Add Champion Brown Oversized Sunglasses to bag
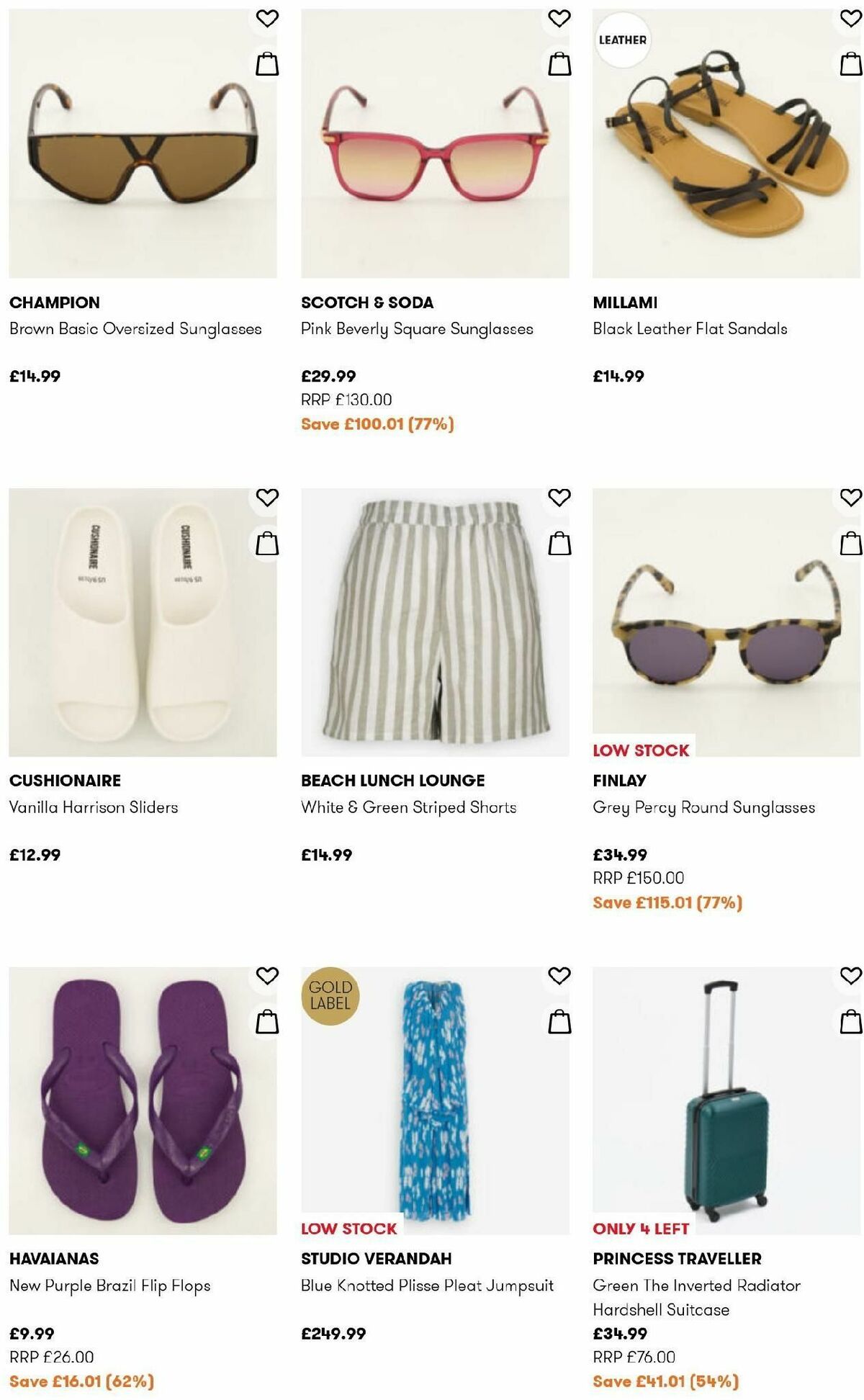 [x=266, y=63]
